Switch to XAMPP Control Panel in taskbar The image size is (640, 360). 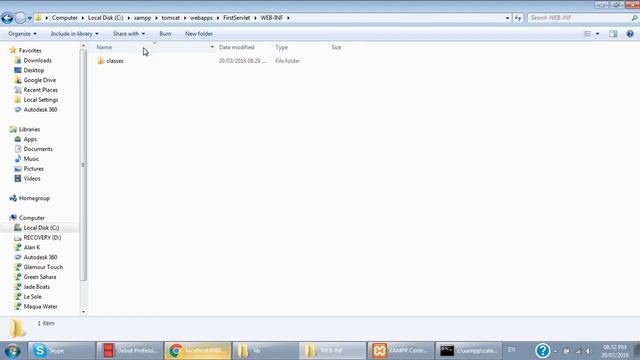coord(400,351)
